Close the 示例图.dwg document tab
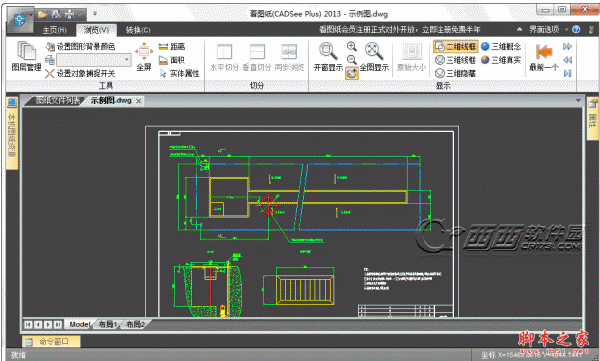The height and width of the screenshot is (361, 600). (x=139, y=101)
